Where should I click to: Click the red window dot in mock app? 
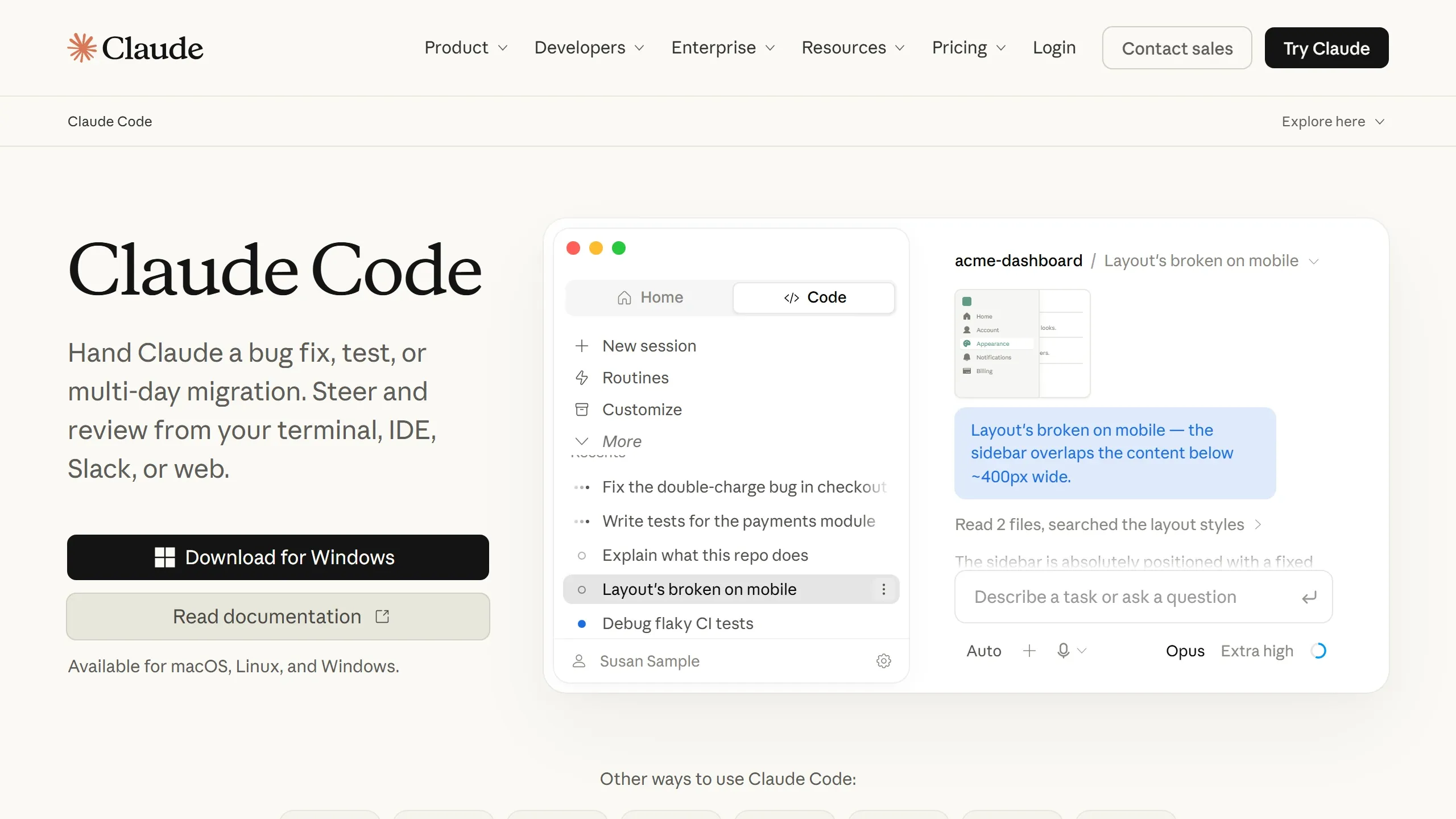click(x=573, y=248)
